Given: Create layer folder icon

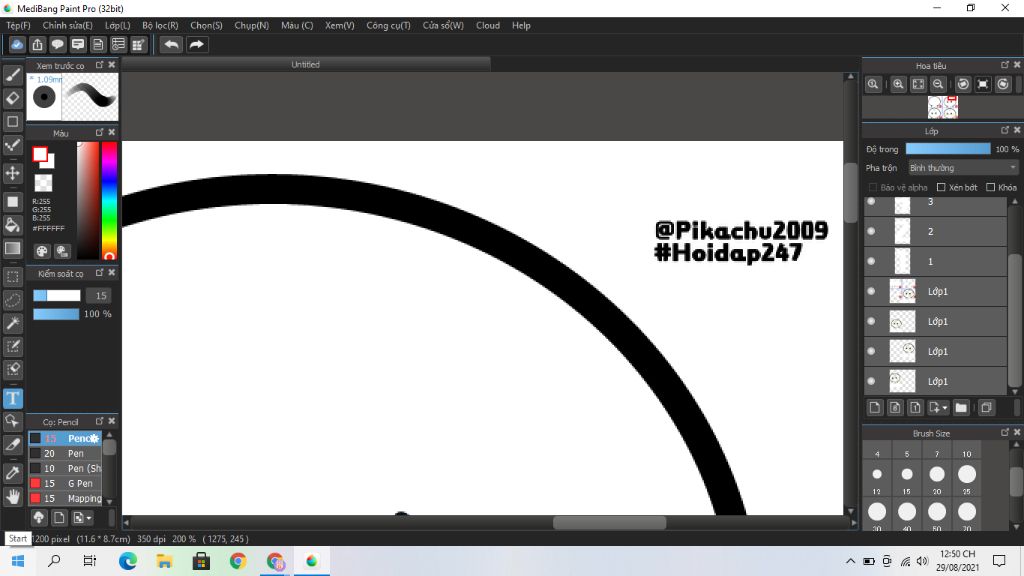Looking at the screenshot, I should (961, 408).
